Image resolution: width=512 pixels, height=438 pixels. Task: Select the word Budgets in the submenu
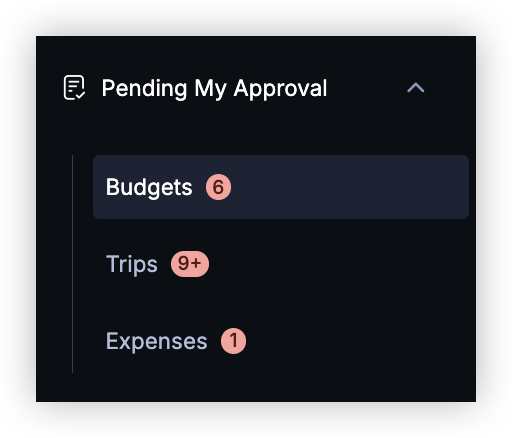(x=149, y=187)
